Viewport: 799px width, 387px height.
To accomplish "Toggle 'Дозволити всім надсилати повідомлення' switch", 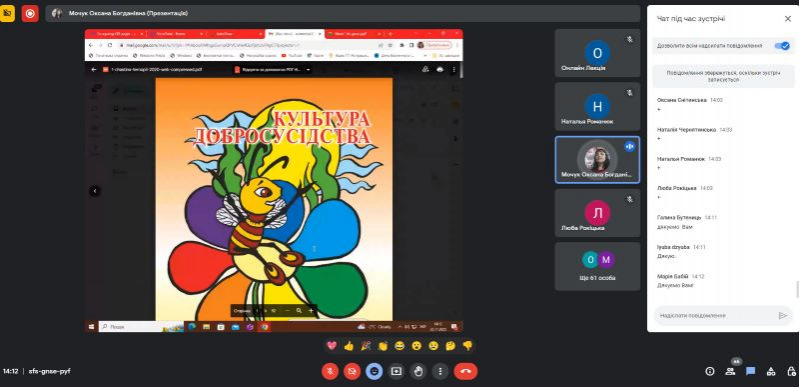I will click(x=782, y=46).
